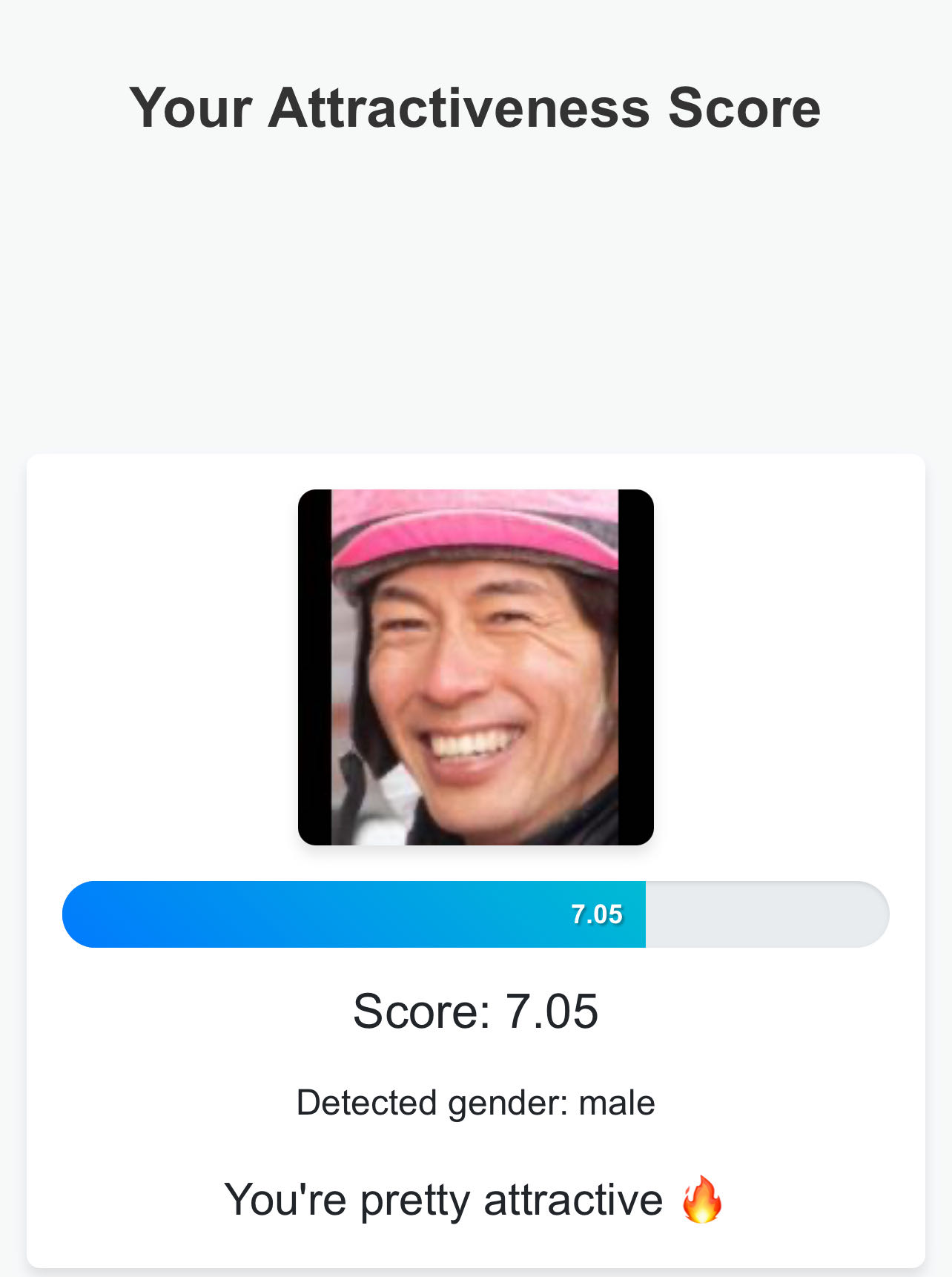Screen dimensions: 952x1277
Task: Select the 7.05 label inside the progress bar
Action: point(597,914)
